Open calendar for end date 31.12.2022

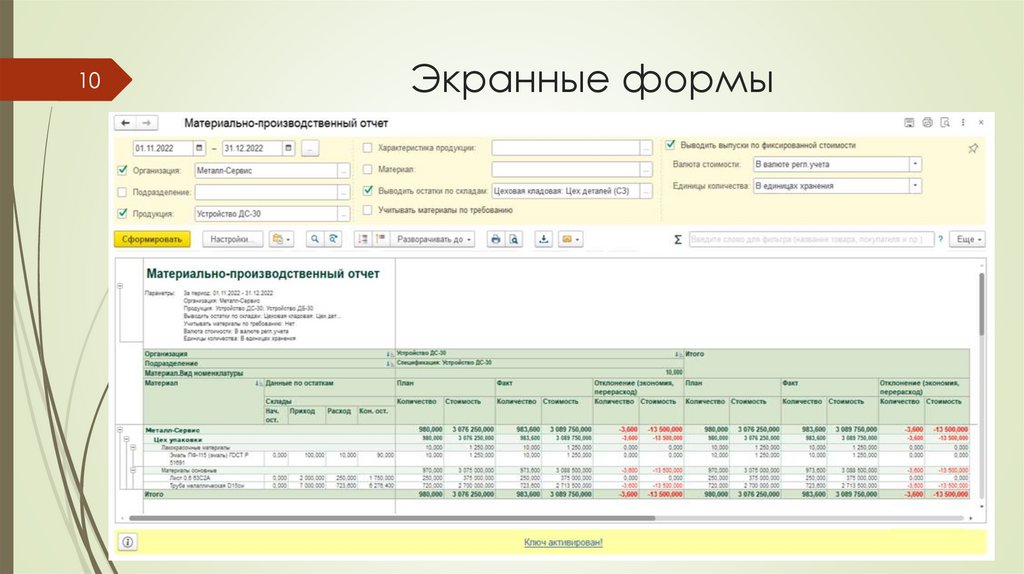(288, 148)
